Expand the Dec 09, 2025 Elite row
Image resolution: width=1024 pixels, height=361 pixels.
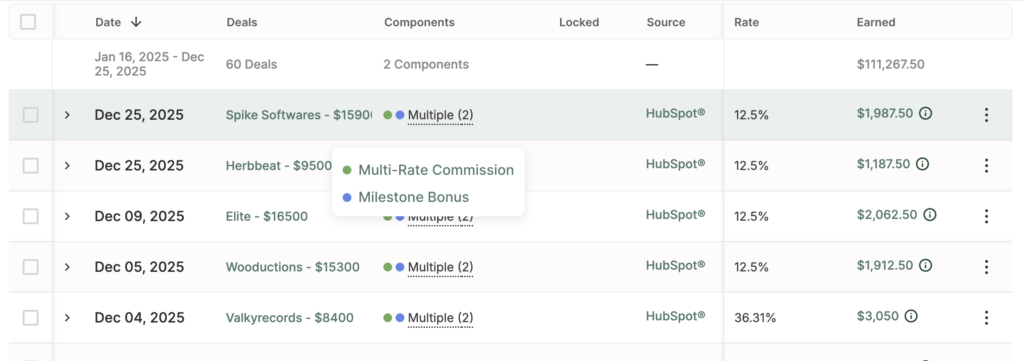67,216
